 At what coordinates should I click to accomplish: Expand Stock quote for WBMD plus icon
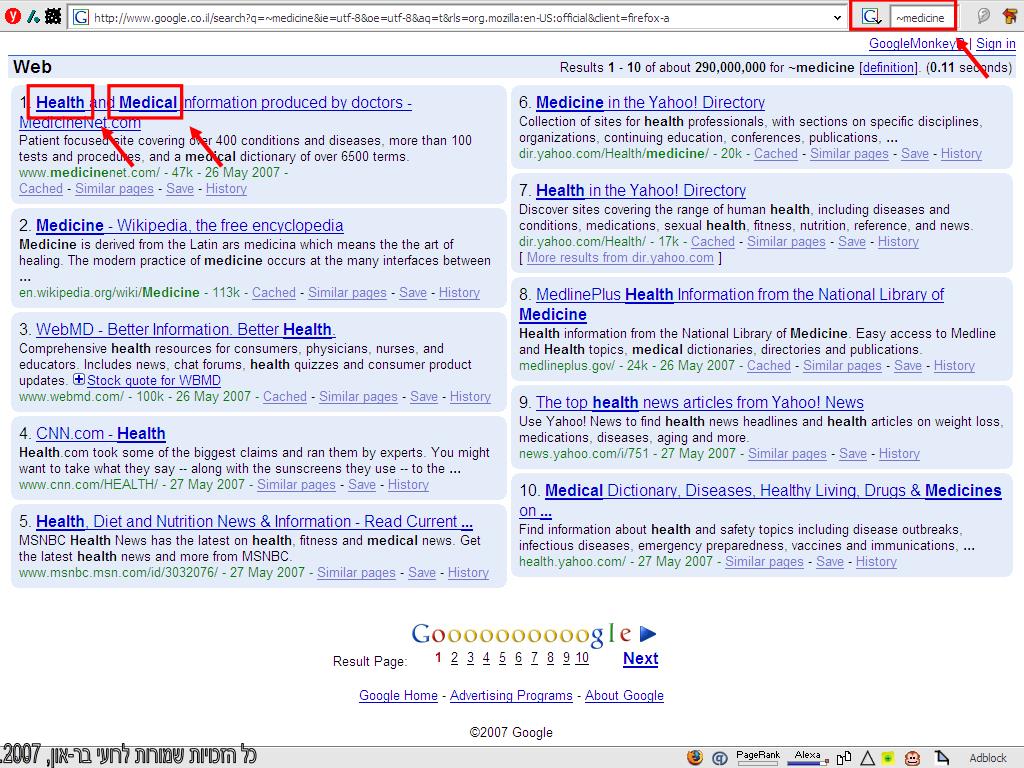pyautogui.click(x=78, y=379)
